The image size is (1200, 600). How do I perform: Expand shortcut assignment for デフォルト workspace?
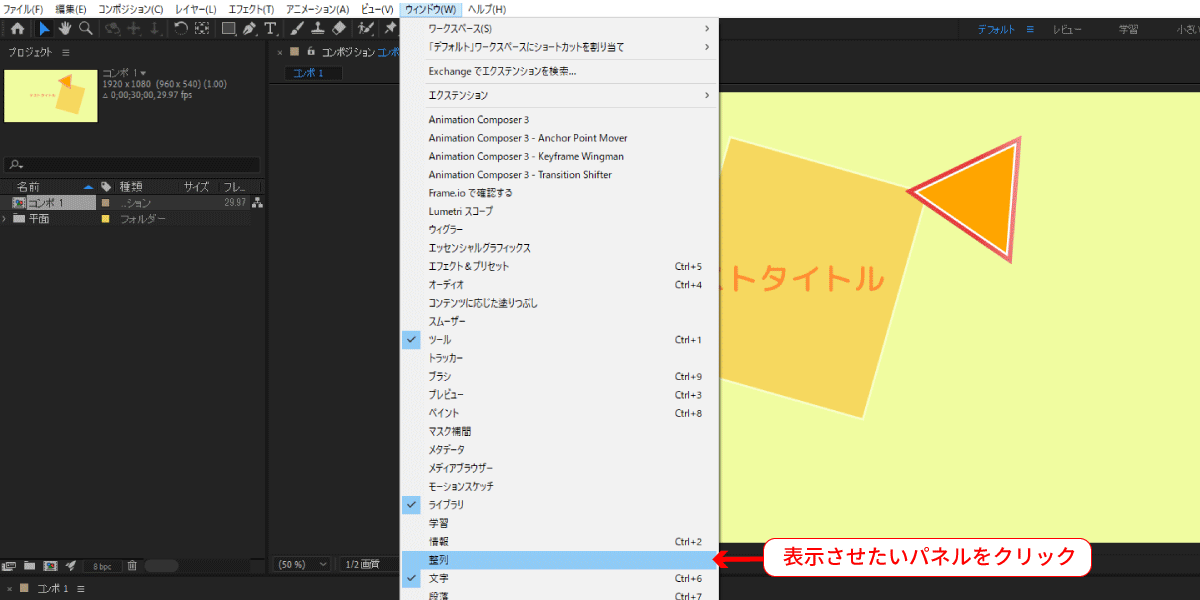tap(559, 47)
